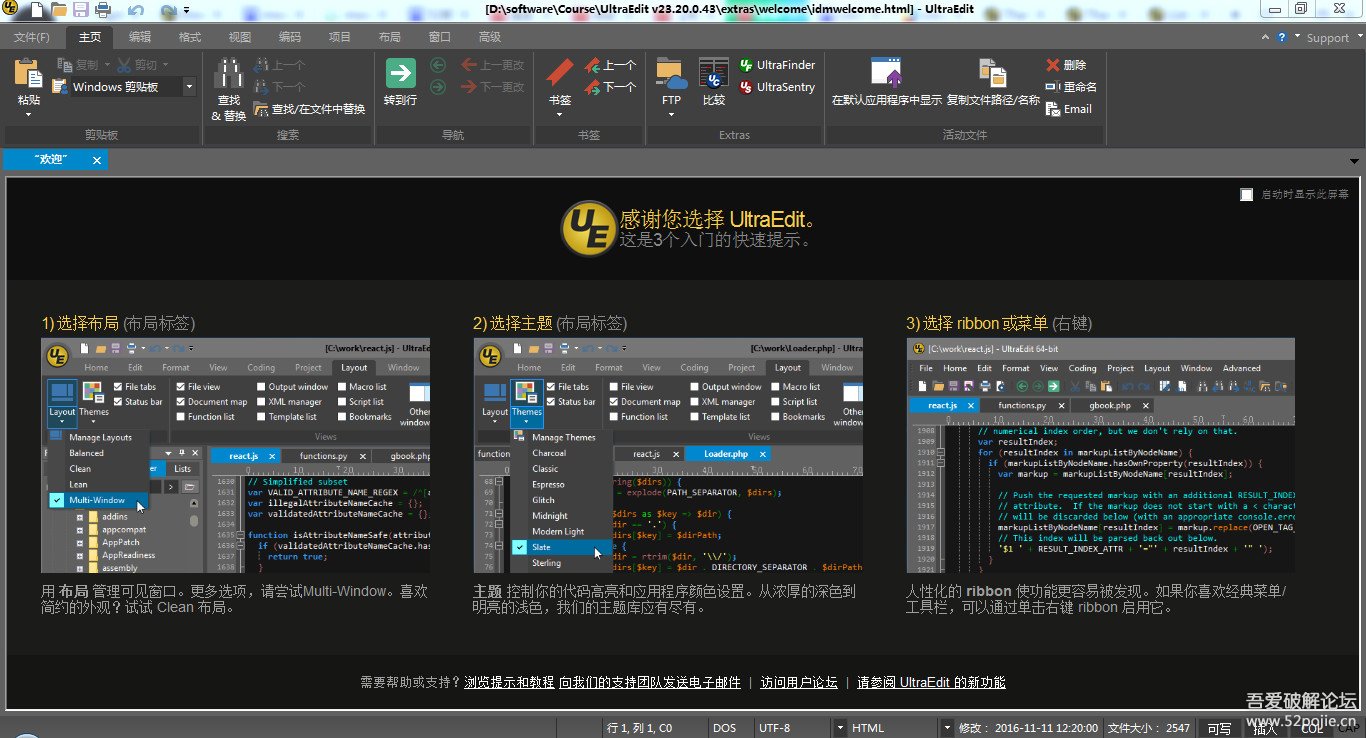Switch to the 高级 ribbon tab
Image resolution: width=1366 pixels, height=738 pixels.
coord(490,37)
